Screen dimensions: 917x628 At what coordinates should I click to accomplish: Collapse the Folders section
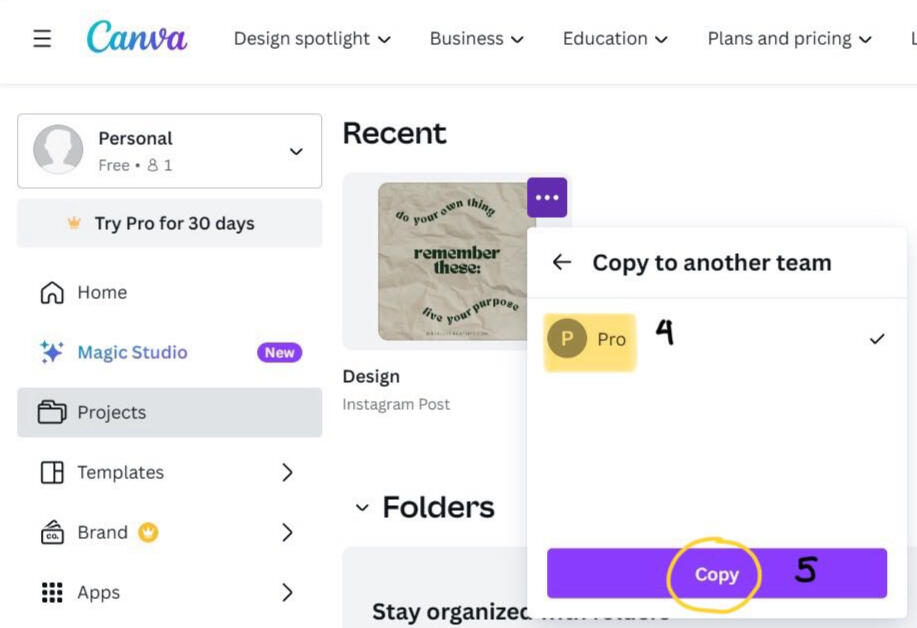pos(362,508)
